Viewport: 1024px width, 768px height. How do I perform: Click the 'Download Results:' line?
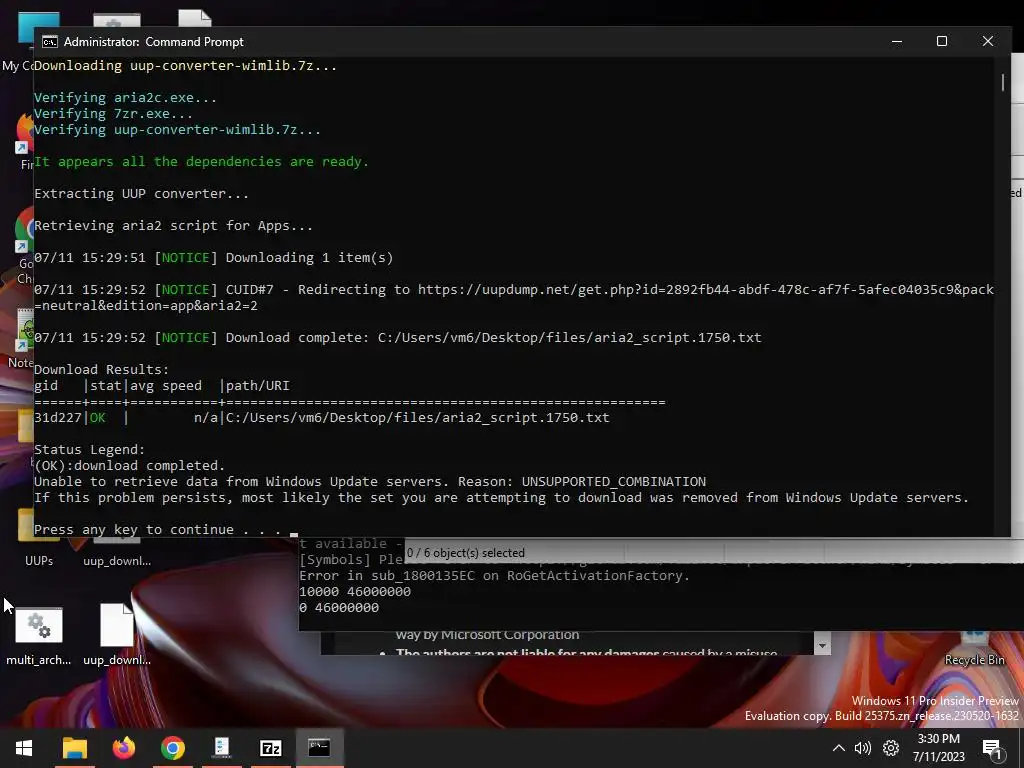click(x=101, y=370)
